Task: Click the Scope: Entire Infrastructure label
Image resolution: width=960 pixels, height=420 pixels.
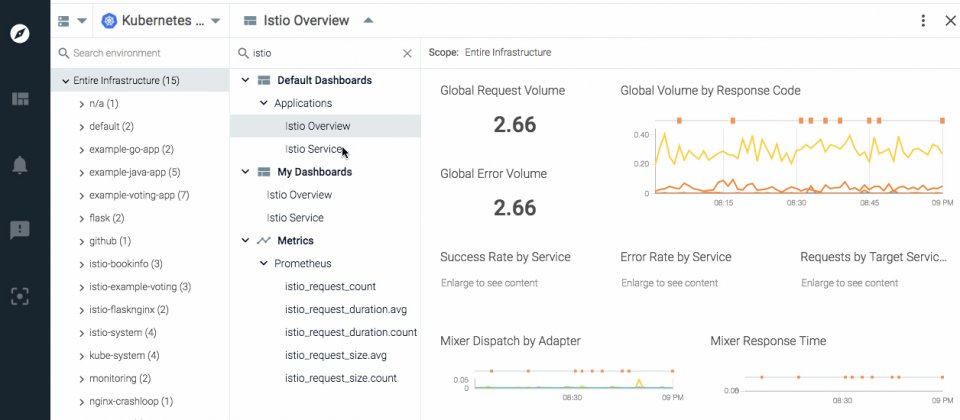Action: pyautogui.click(x=490, y=53)
